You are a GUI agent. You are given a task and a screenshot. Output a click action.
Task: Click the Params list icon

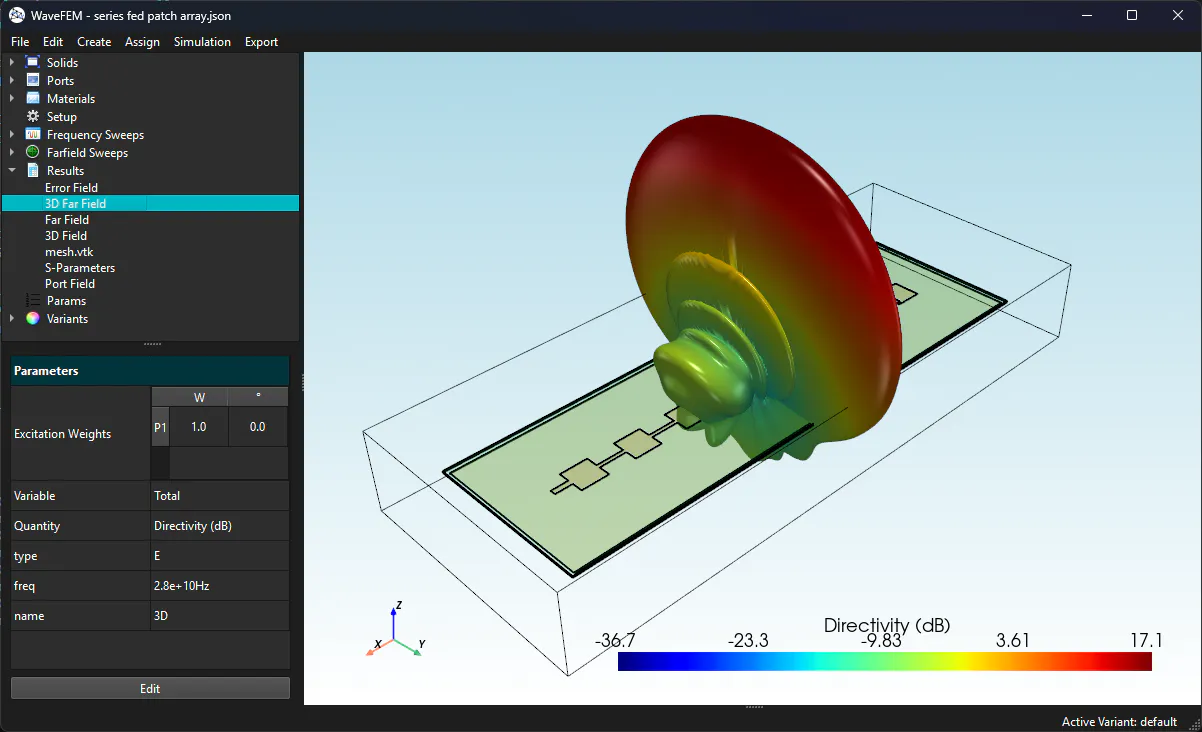click(33, 300)
